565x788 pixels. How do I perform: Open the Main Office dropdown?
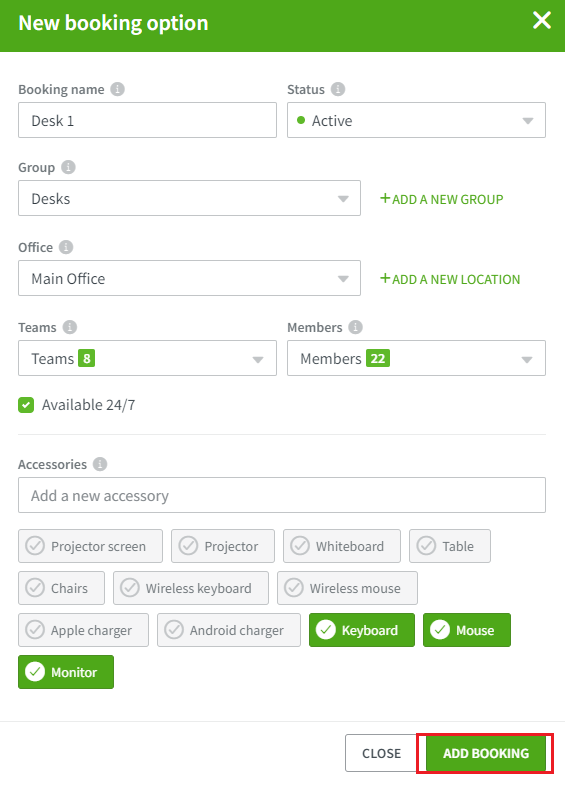coord(190,278)
